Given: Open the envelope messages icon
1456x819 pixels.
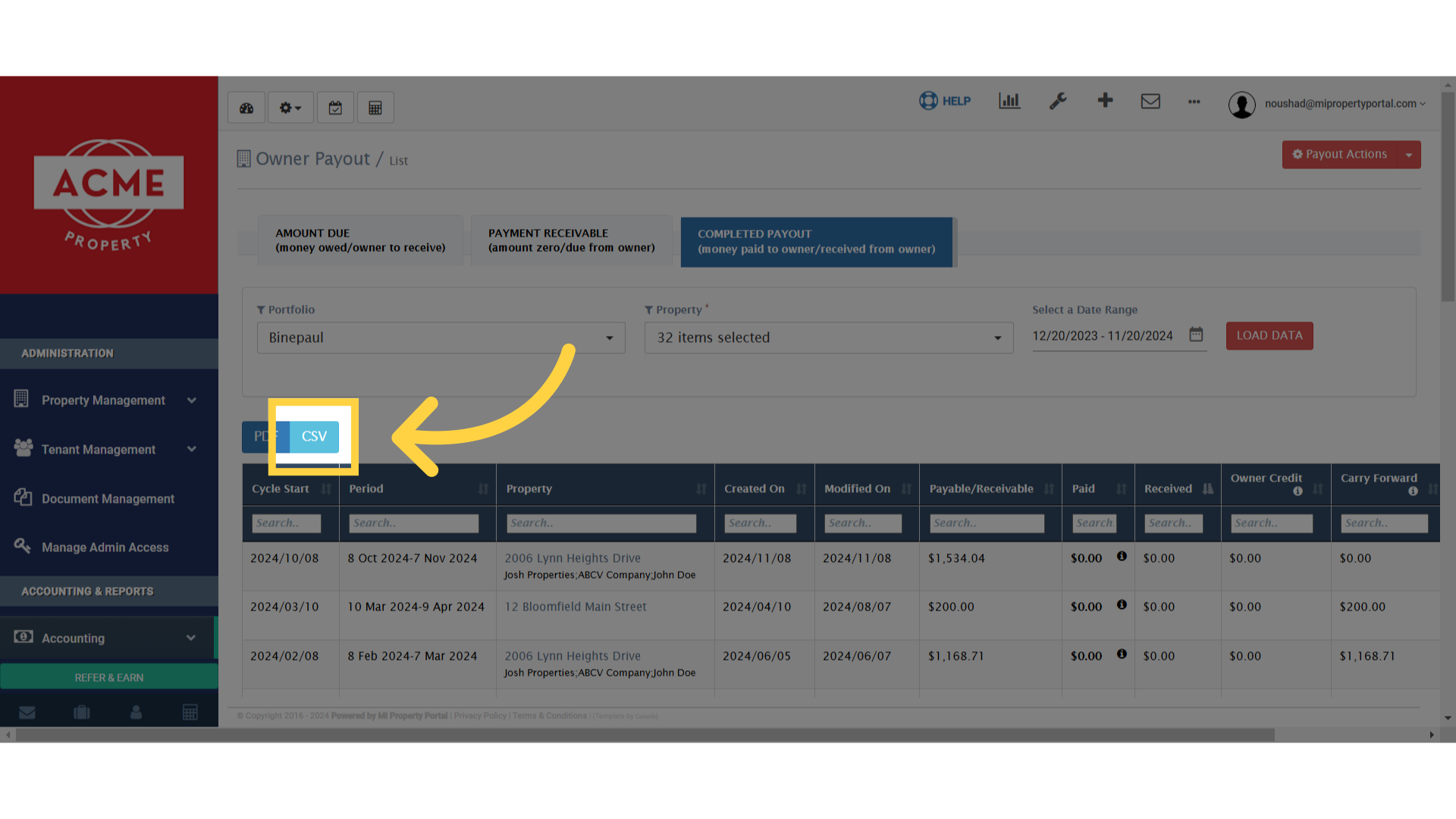Looking at the screenshot, I should (1150, 101).
